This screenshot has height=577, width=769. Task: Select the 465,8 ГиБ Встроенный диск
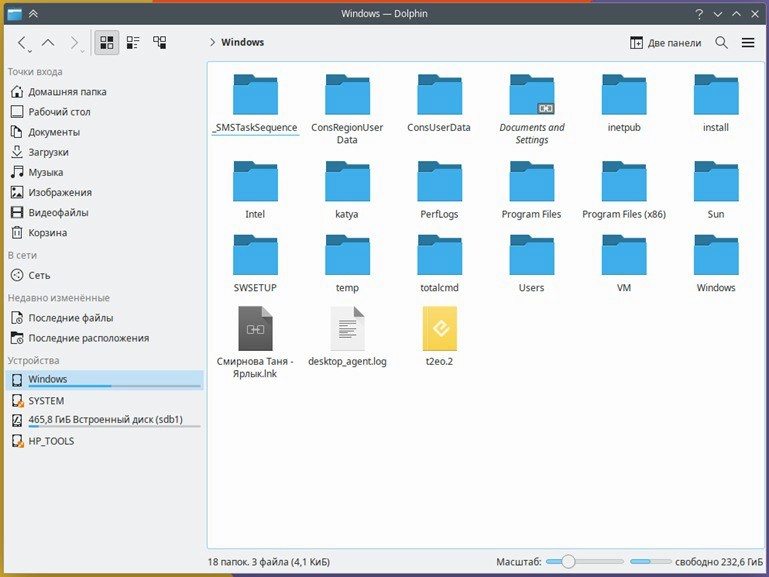coord(104,420)
